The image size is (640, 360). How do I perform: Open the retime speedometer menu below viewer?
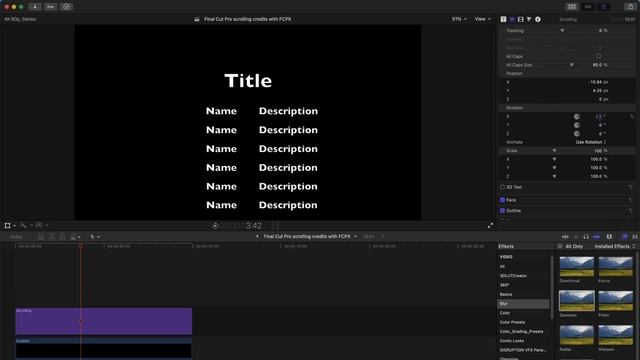coord(41,225)
